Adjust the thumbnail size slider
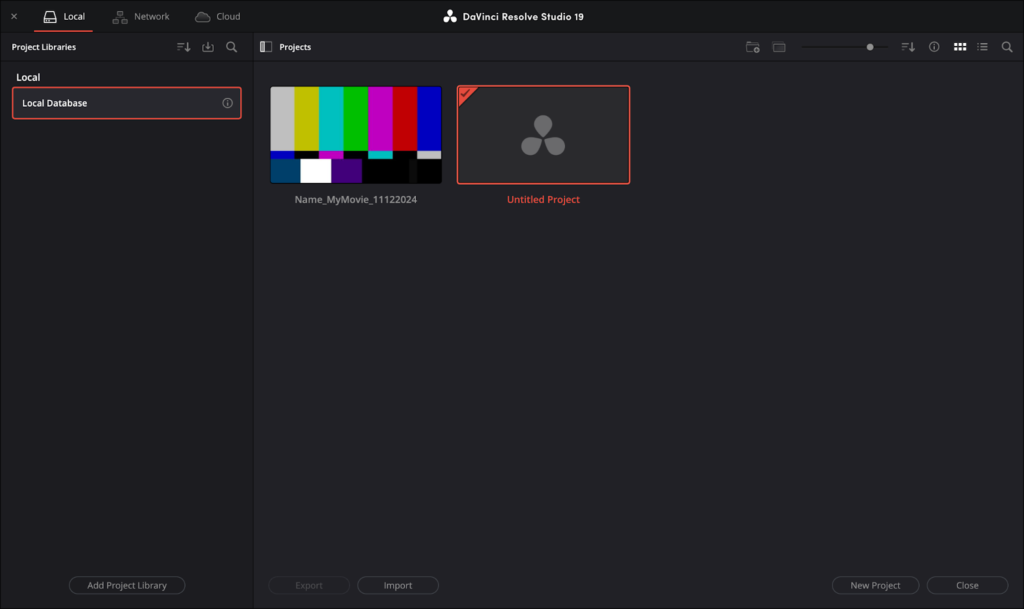1024x609 pixels. tap(870, 47)
